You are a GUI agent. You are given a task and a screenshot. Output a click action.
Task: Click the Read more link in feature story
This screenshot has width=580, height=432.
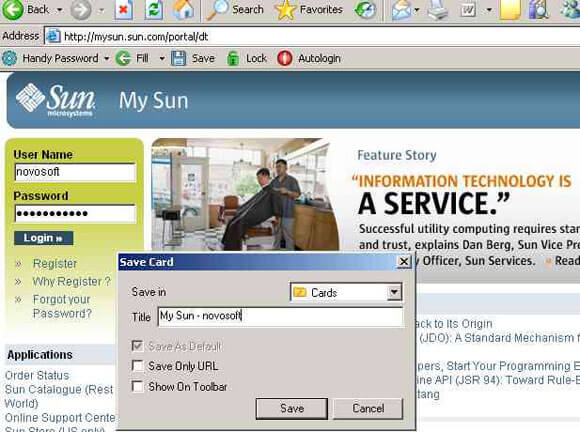point(567,261)
